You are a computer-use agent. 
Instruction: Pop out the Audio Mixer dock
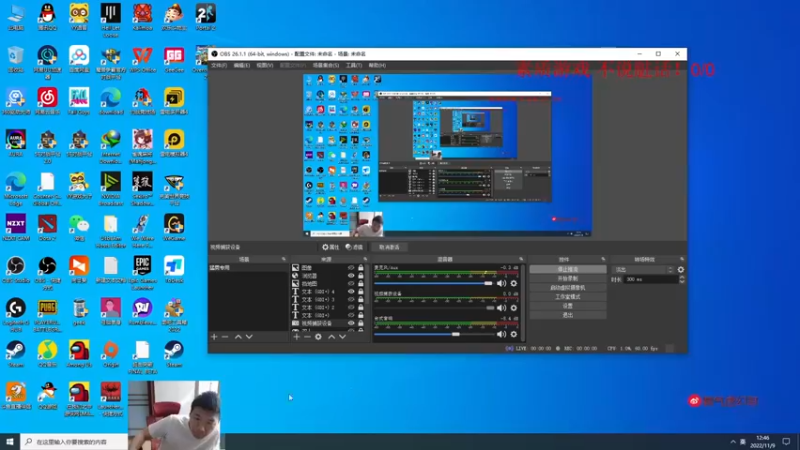tap(521, 259)
